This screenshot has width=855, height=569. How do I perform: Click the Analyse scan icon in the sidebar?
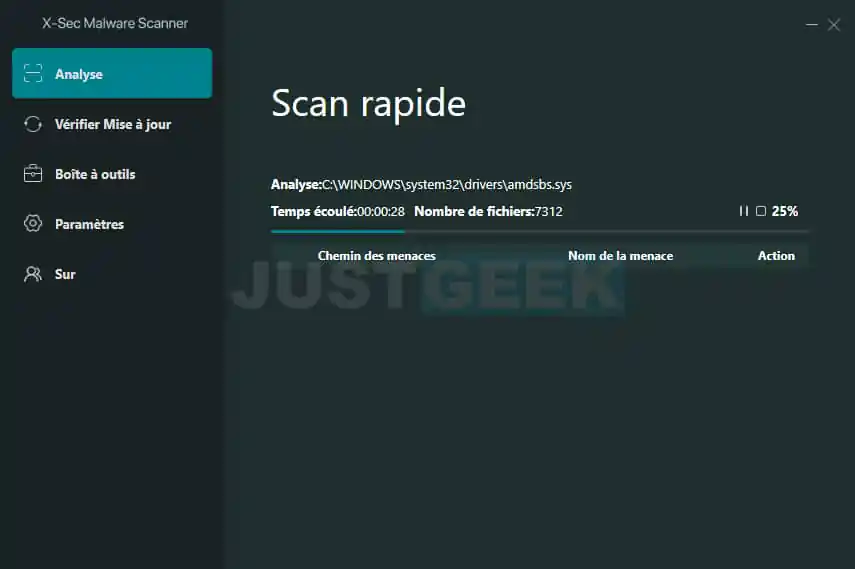(x=33, y=73)
